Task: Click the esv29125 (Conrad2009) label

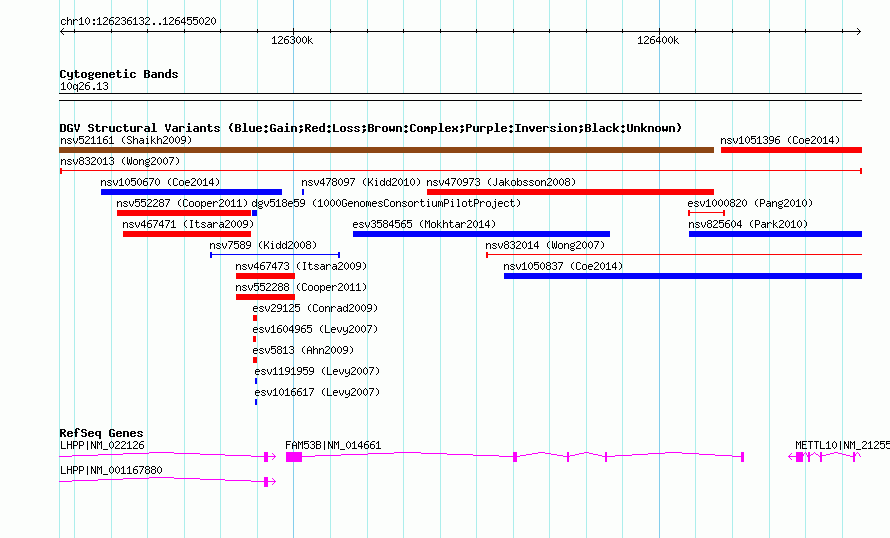Action: pyautogui.click(x=315, y=308)
